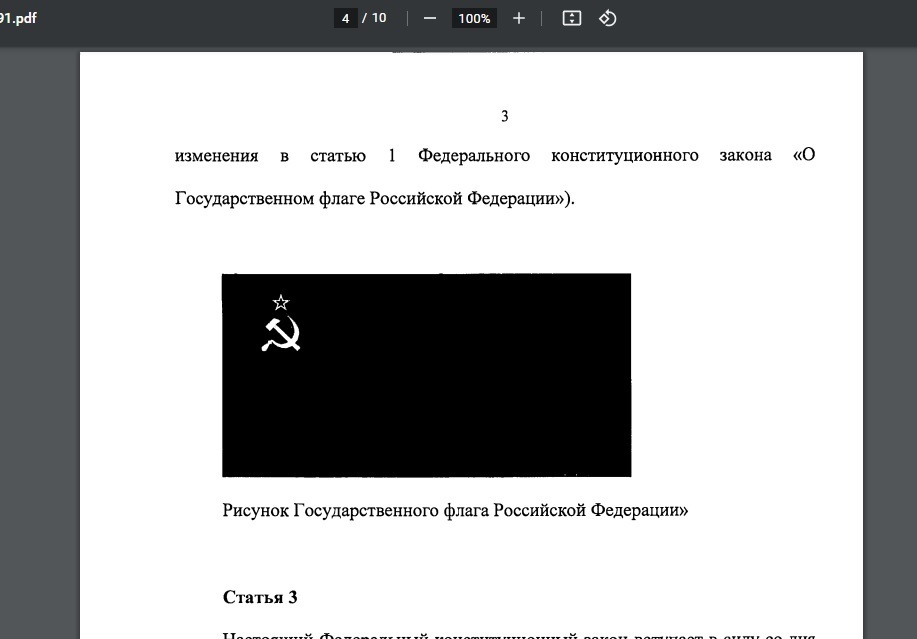The image size is (917, 639).
Task: Click the word конституционного in the first paragraph
Action: [625, 155]
